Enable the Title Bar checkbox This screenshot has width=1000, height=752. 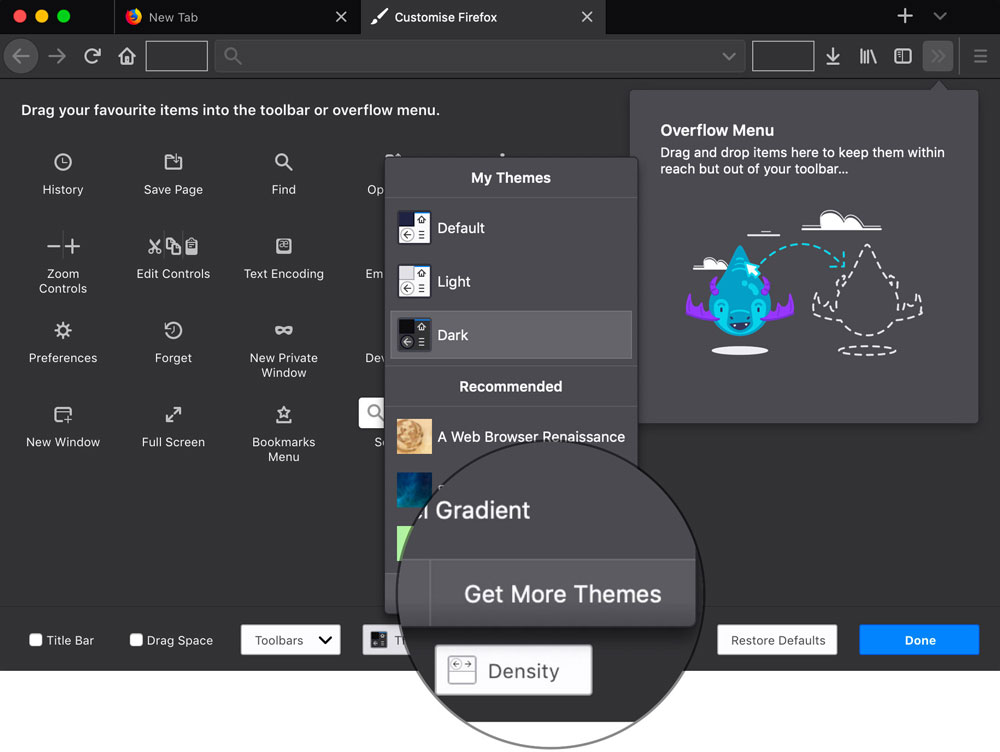tap(35, 640)
